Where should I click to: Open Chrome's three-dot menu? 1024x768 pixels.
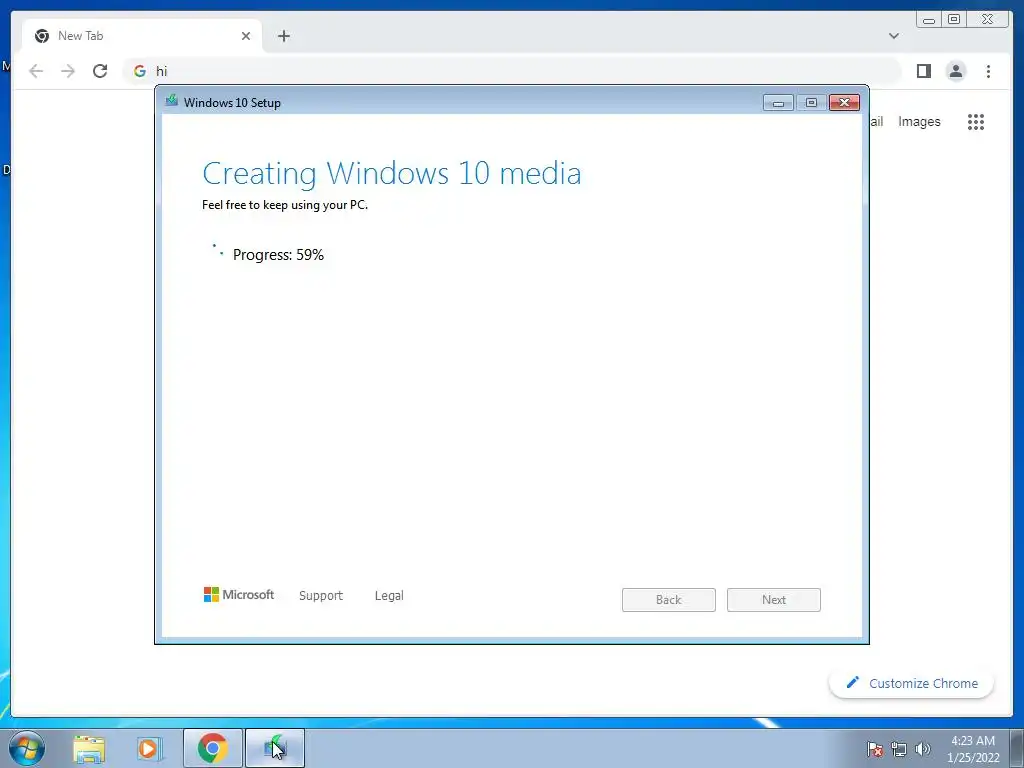pos(988,71)
